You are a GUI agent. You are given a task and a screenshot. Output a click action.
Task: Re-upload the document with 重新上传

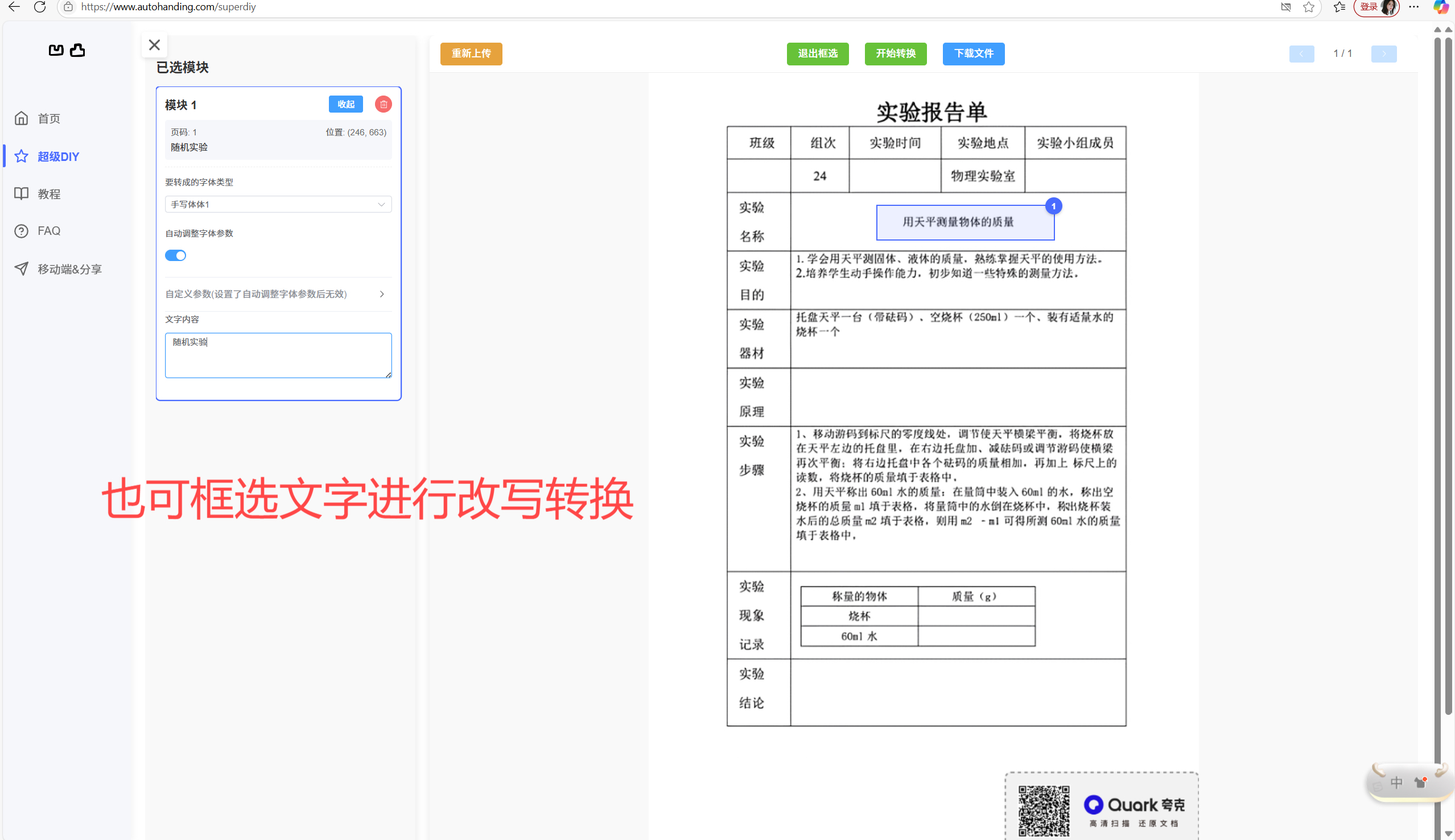tap(471, 53)
